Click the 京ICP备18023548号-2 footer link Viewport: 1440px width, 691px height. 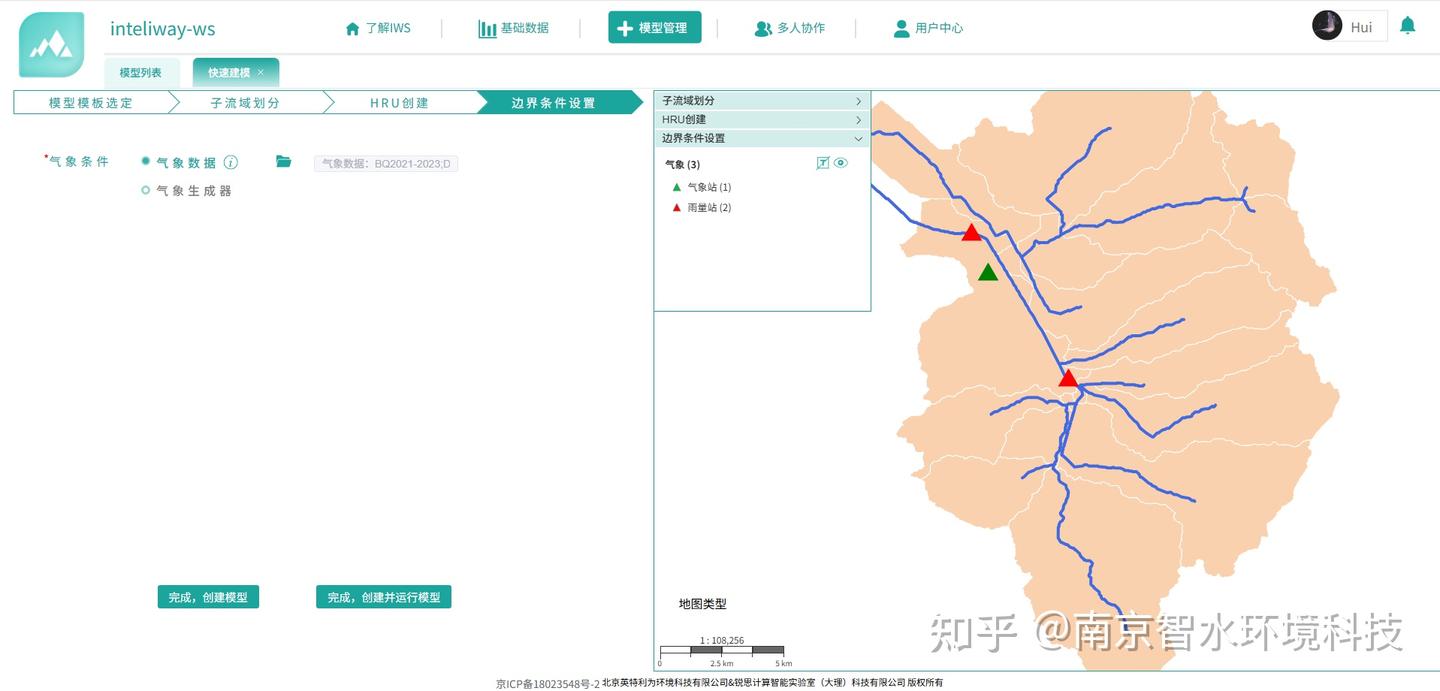(548, 684)
